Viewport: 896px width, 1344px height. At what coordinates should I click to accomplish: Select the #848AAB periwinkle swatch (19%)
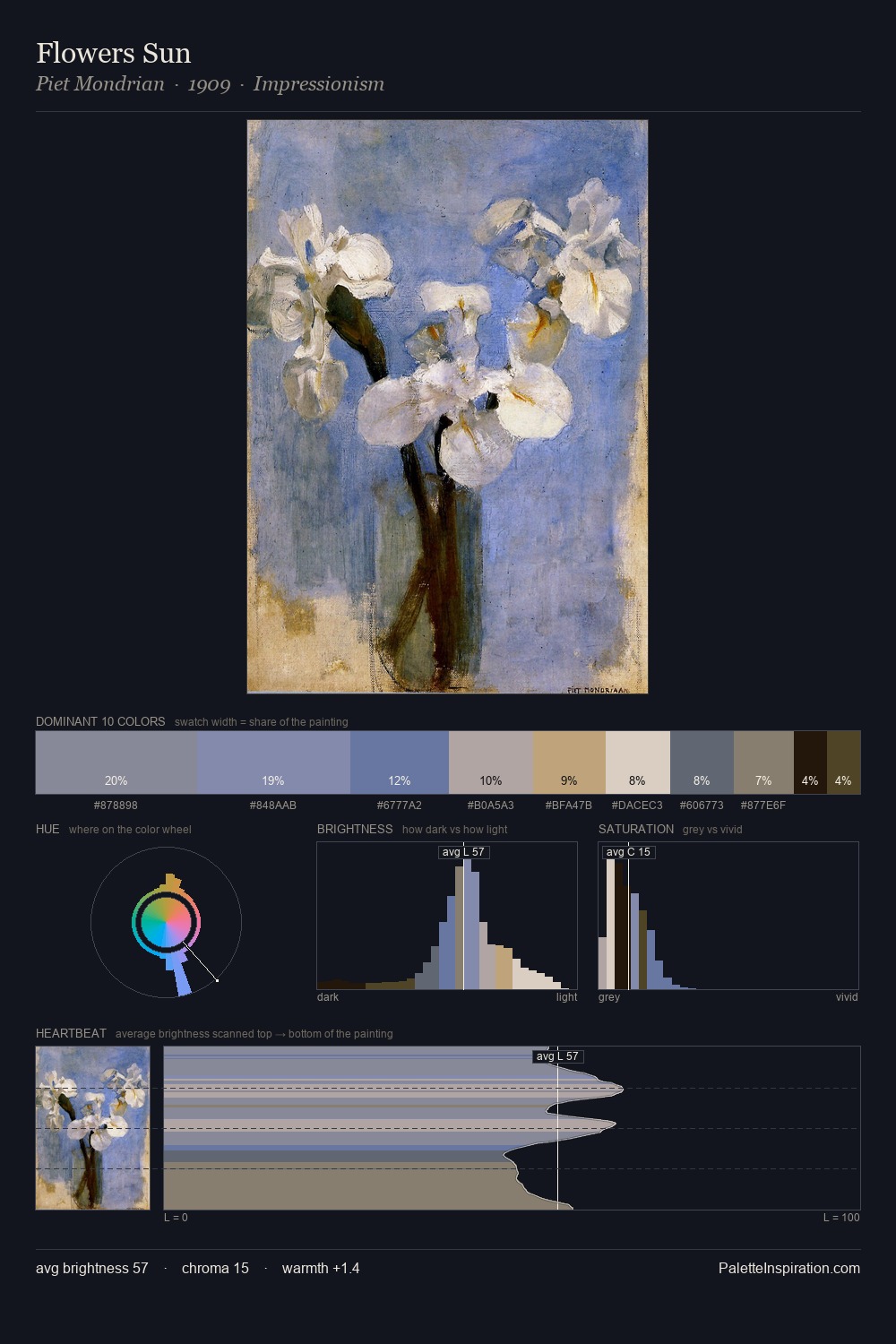point(273,762)
